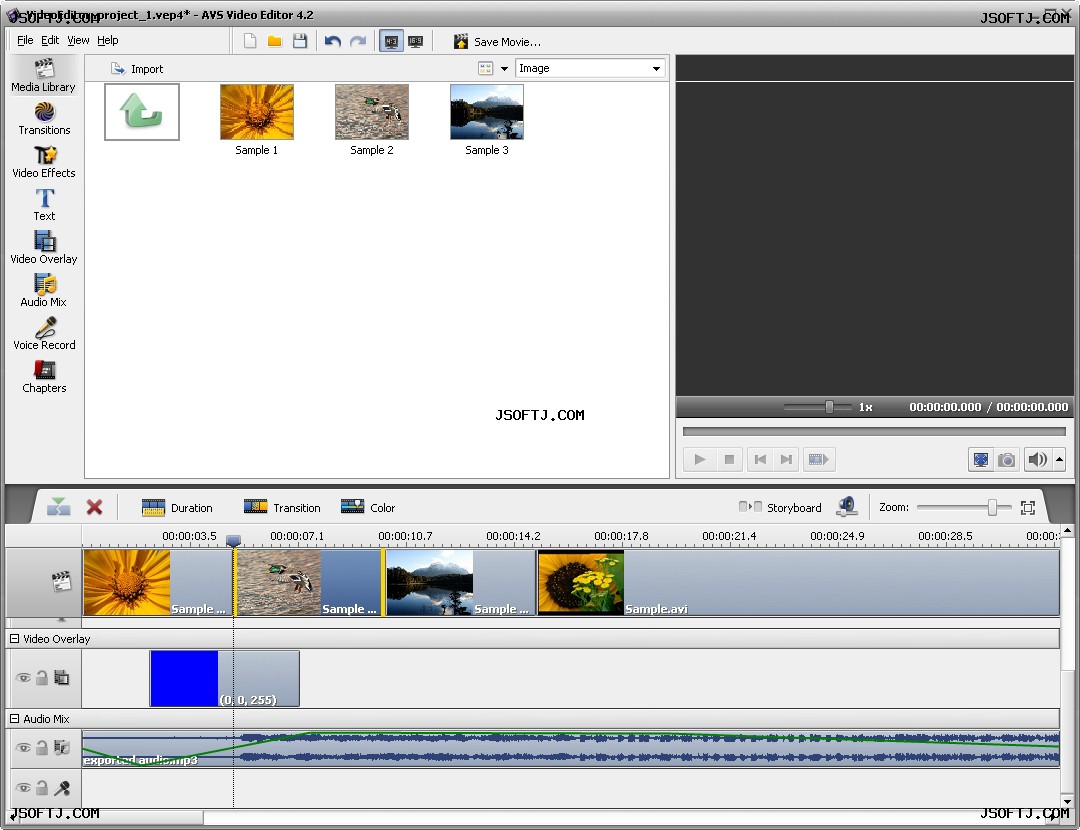Click the red X delete icon on timeline toolbar
This screenshot has height=830, width=1080.
[x=94, y=508]
